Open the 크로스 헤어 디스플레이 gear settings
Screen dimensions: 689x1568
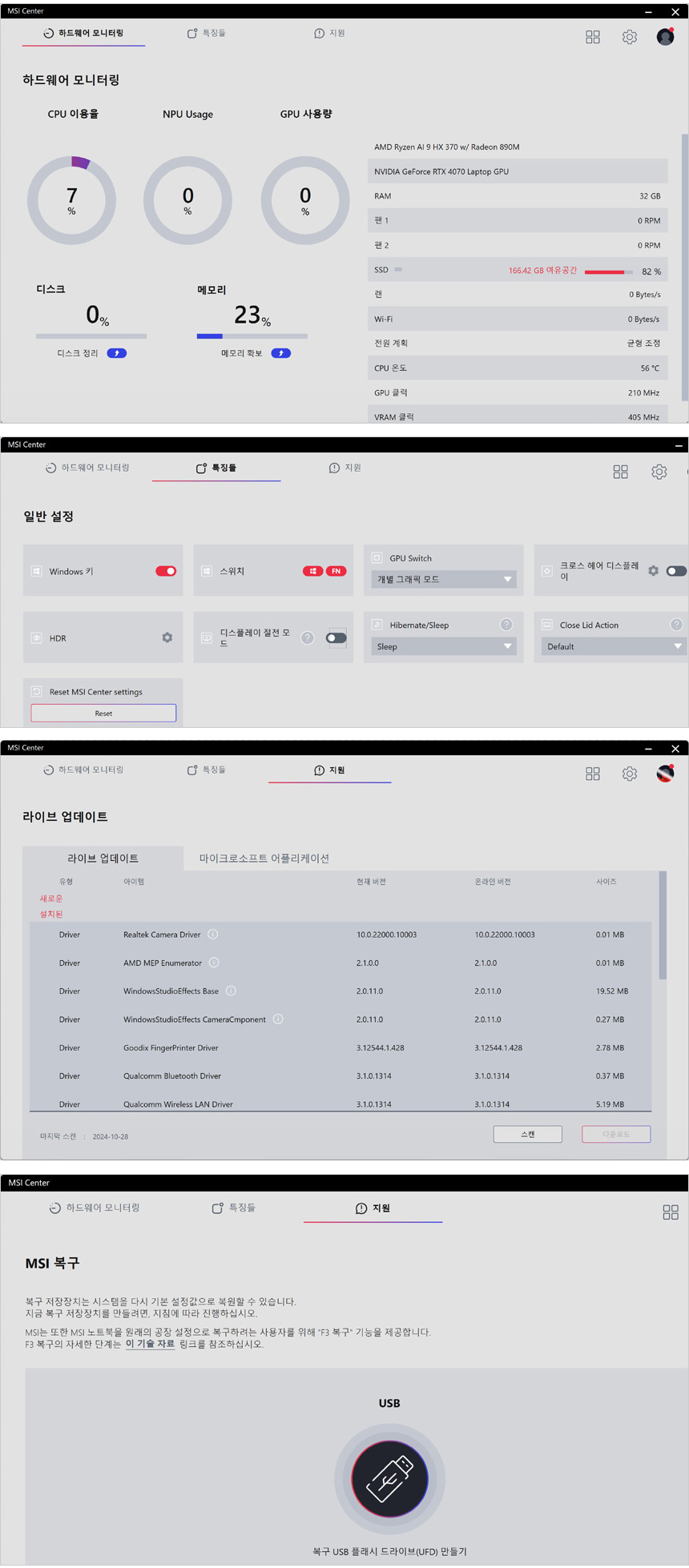(x=654, y=571)
